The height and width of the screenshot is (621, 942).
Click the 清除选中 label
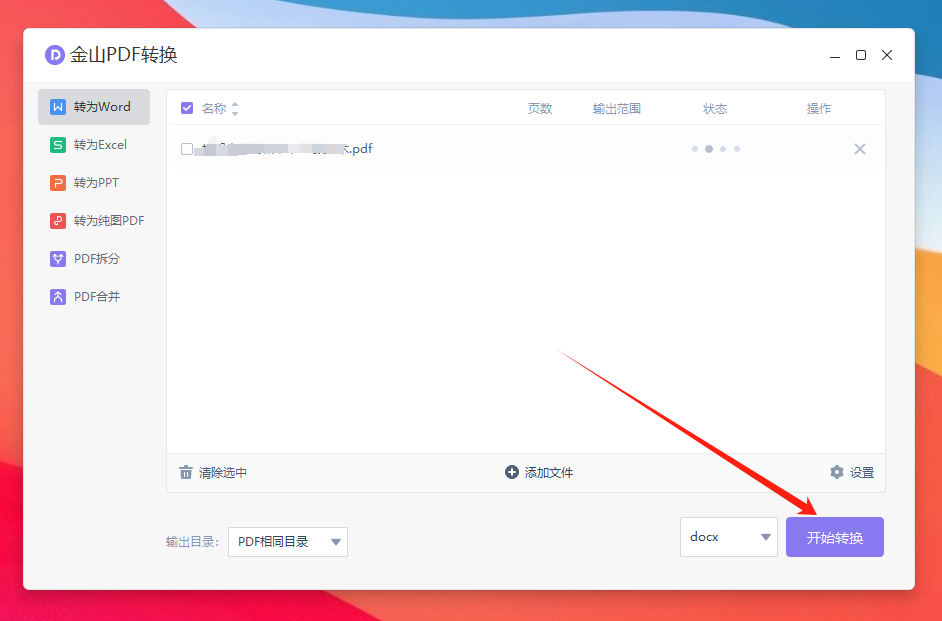(223, 473)
